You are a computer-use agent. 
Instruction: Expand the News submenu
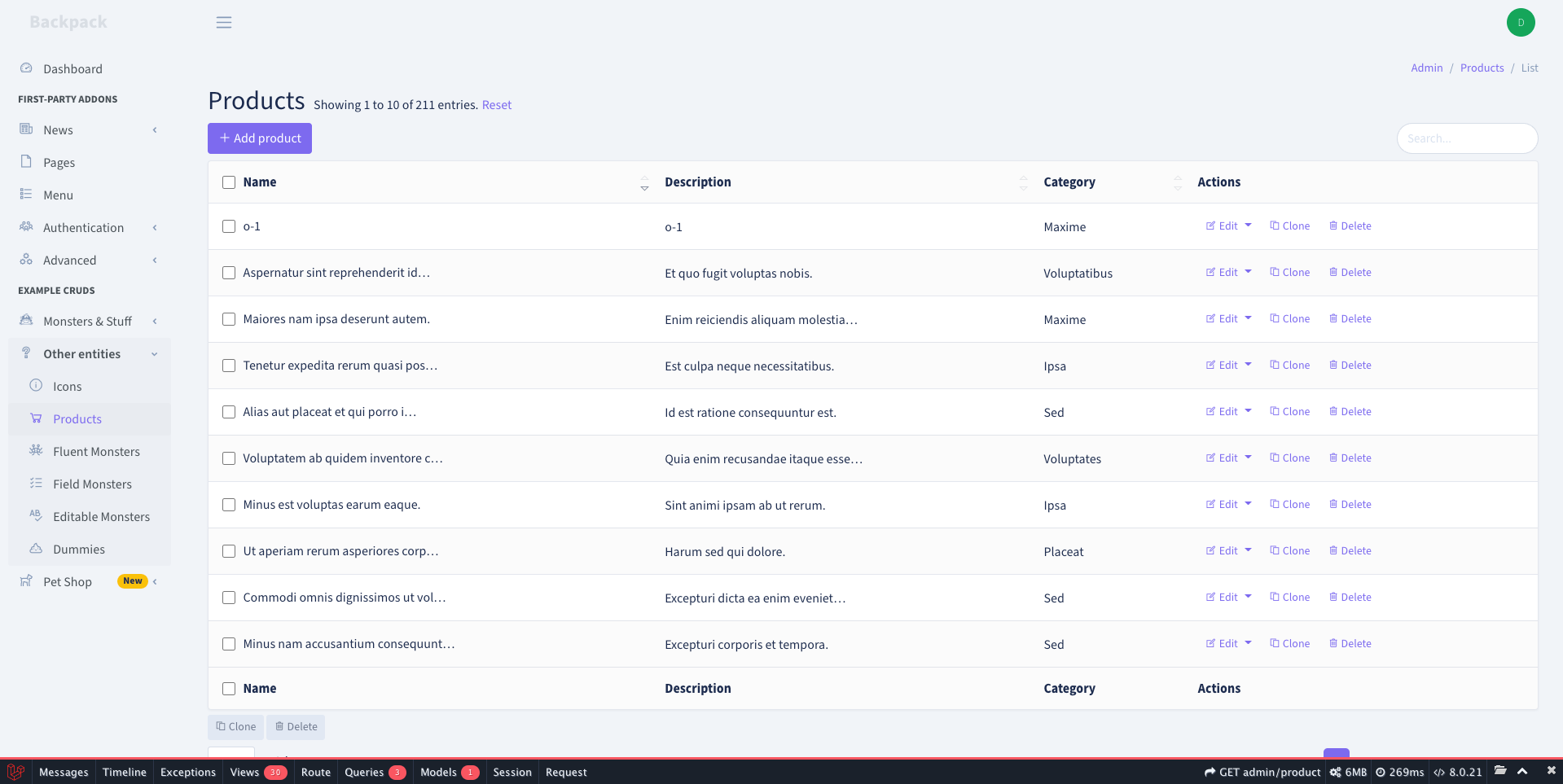pos(90,130)
